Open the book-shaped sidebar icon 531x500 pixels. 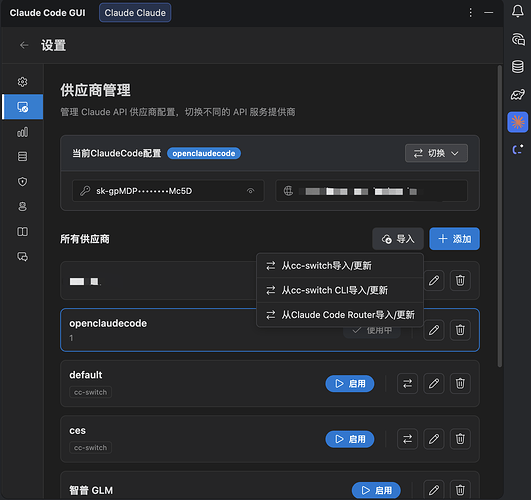[x=22, y=232]
